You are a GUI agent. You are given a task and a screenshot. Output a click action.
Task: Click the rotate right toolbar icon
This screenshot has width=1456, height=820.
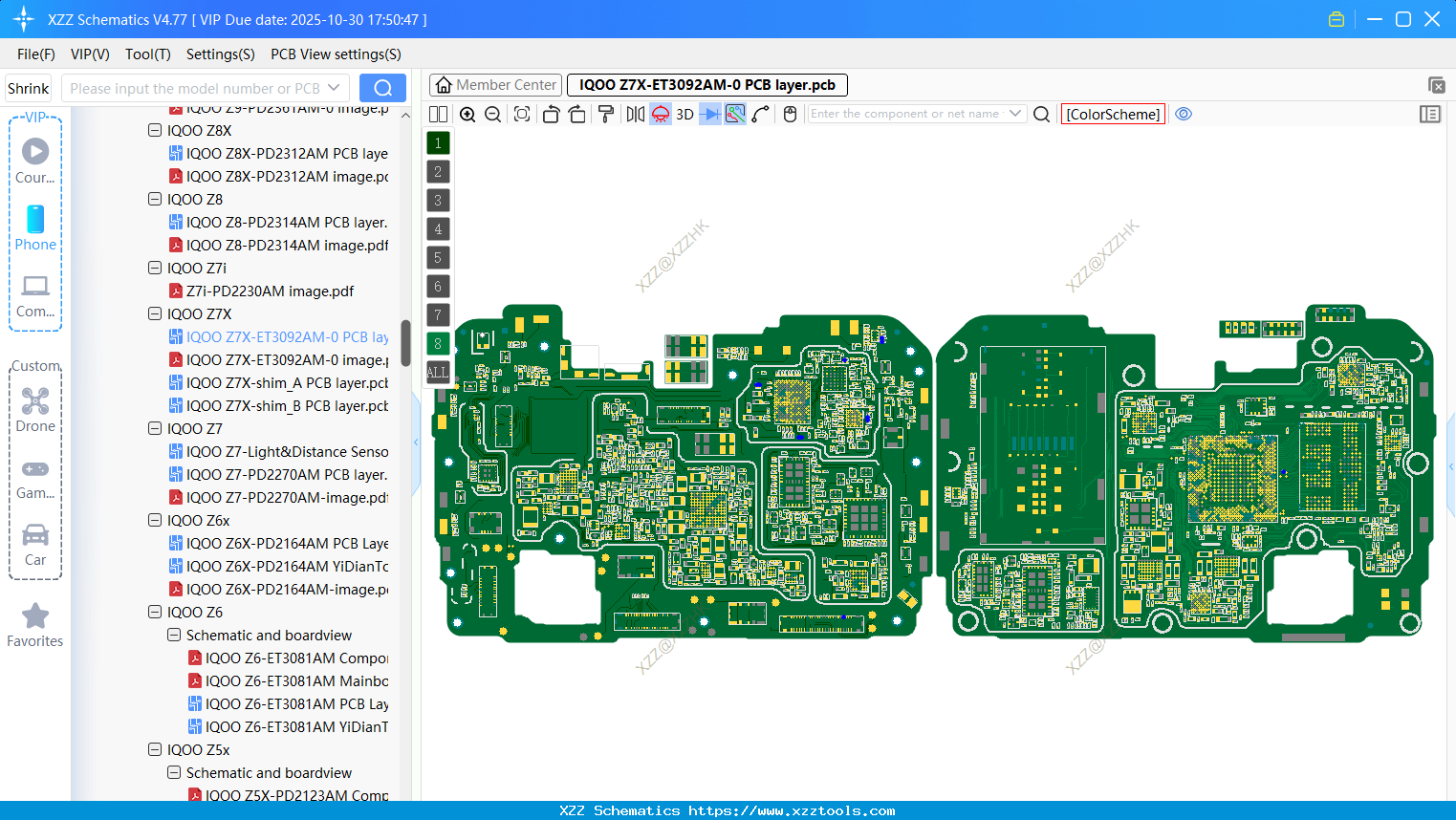click(576, 114)
